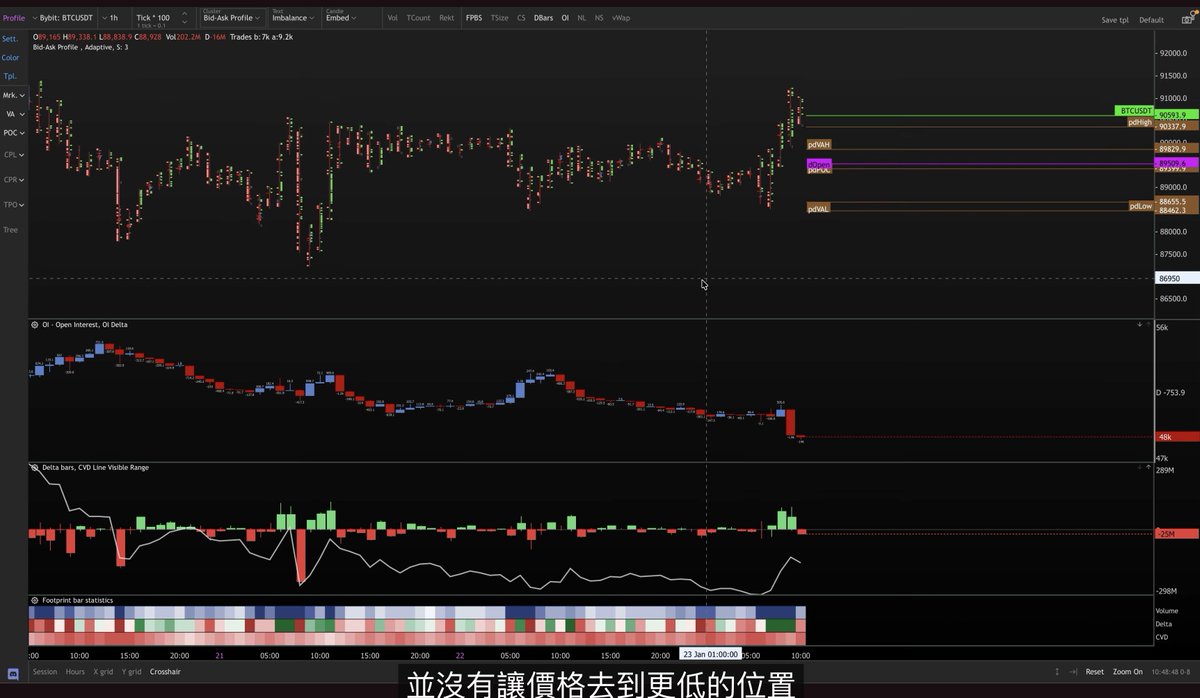1200x698 pixels.
Task: Click the Tick * 100 value field
Action: coord(153,18)
